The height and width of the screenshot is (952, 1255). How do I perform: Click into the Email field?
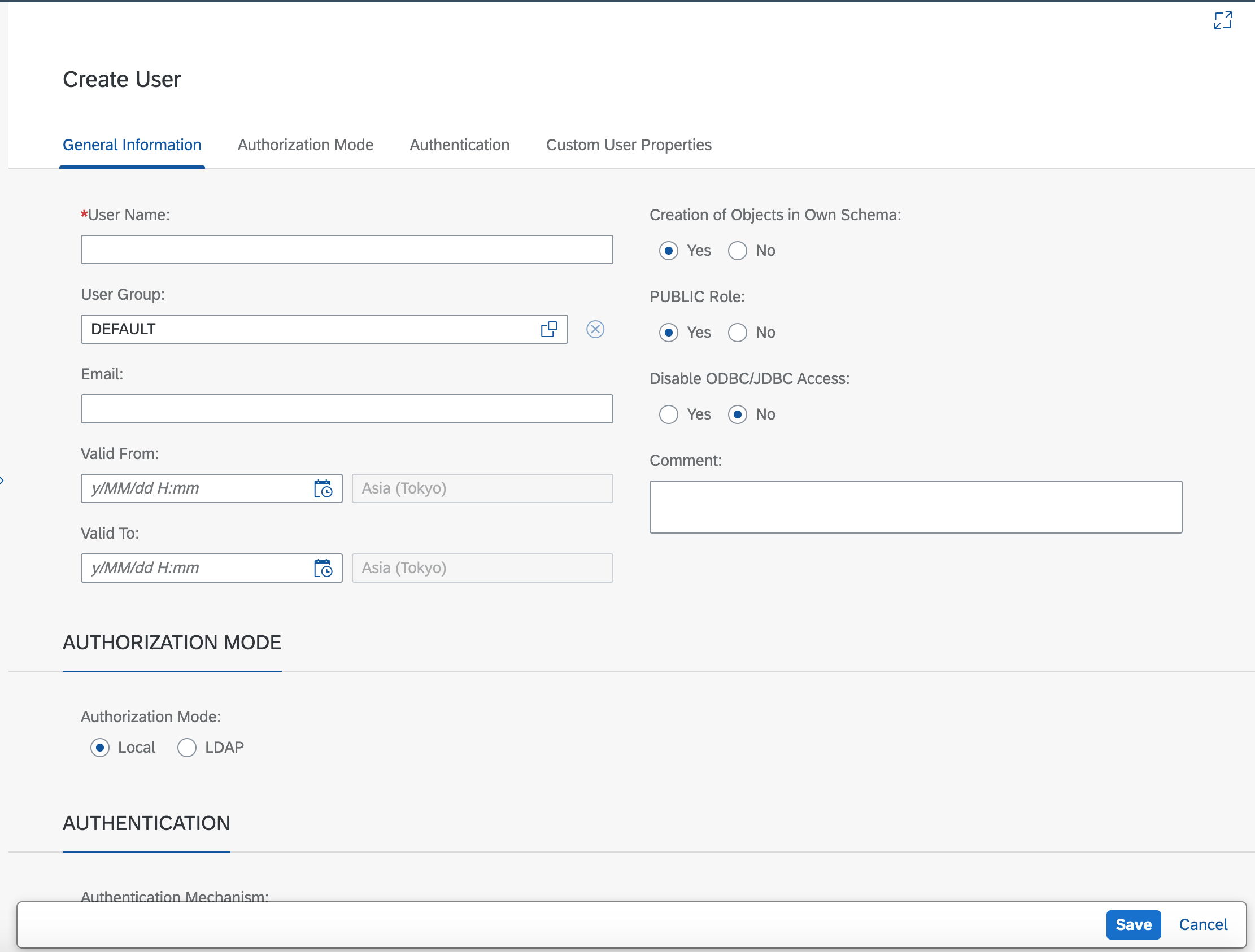click(x=346, y=408)
